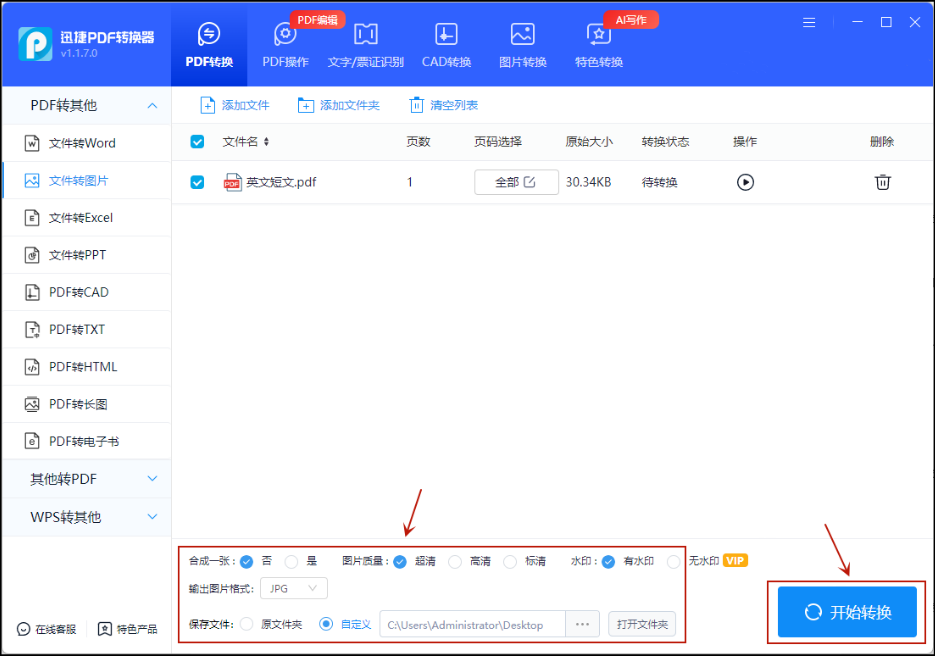Select 文件转Word in sidebar
Screen dimensions: 935x656
[86, 143]
